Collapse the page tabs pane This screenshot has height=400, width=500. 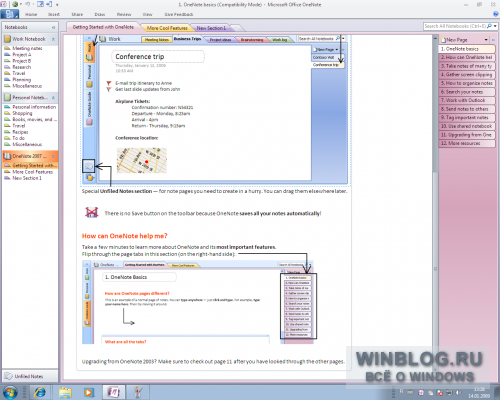click(493, 40)
